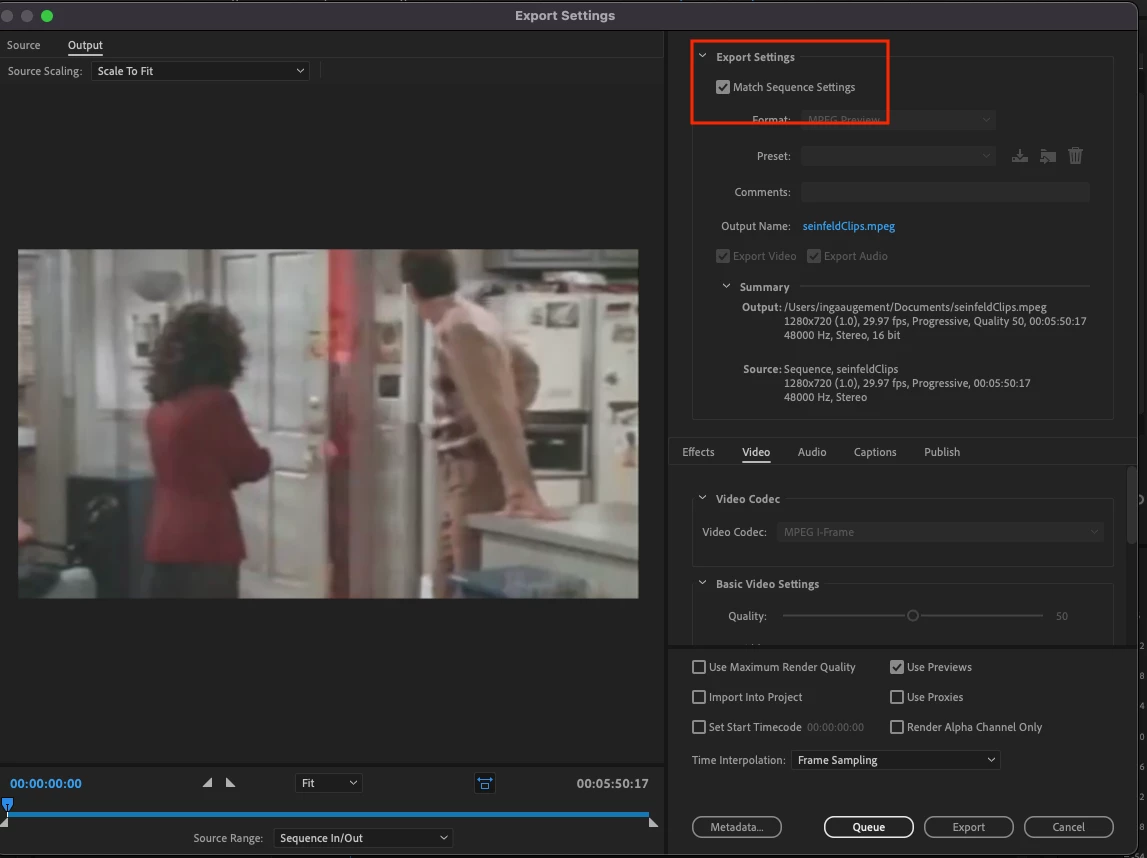Open the Fit zoom level dropdown
The image size is (1147, 858).
coord(328,783)
